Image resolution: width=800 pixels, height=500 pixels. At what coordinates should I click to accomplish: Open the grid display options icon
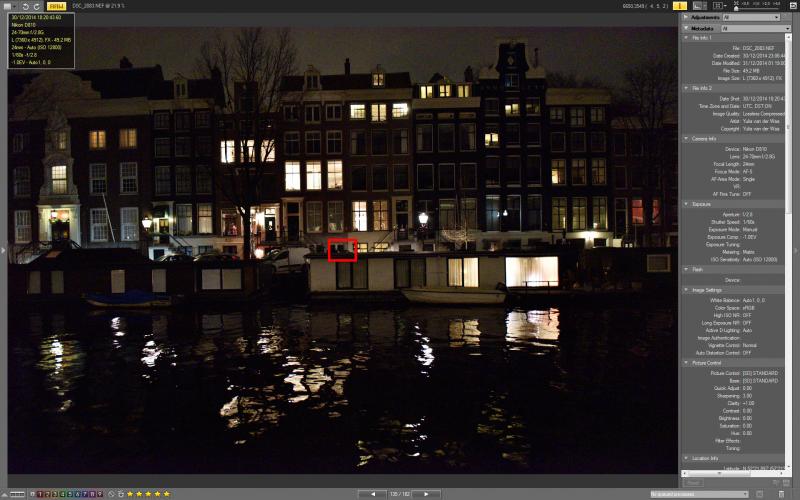[x=718, y=6]
